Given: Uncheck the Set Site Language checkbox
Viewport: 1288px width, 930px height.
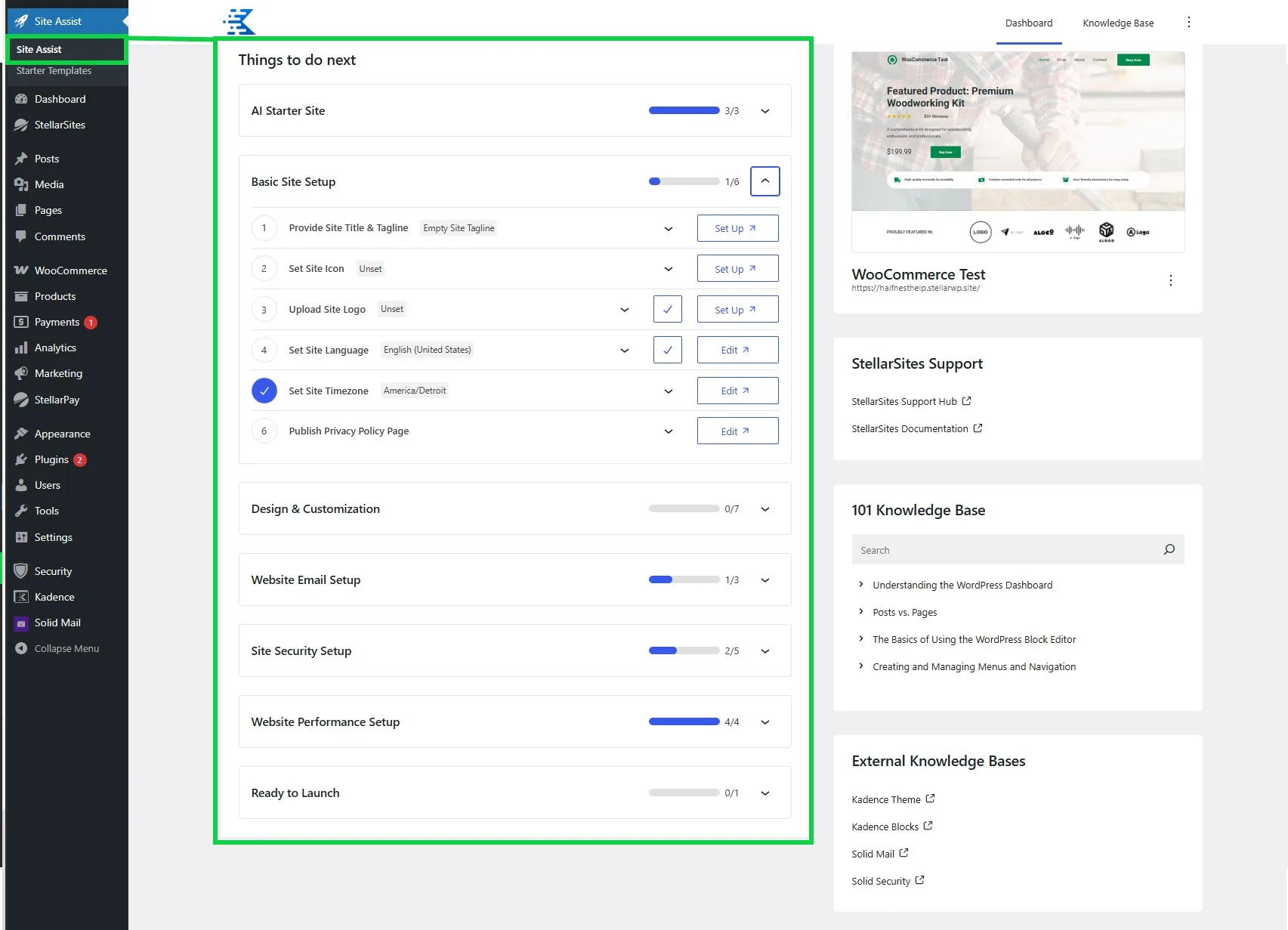Looking at the screenshot, I should point(667,350).
